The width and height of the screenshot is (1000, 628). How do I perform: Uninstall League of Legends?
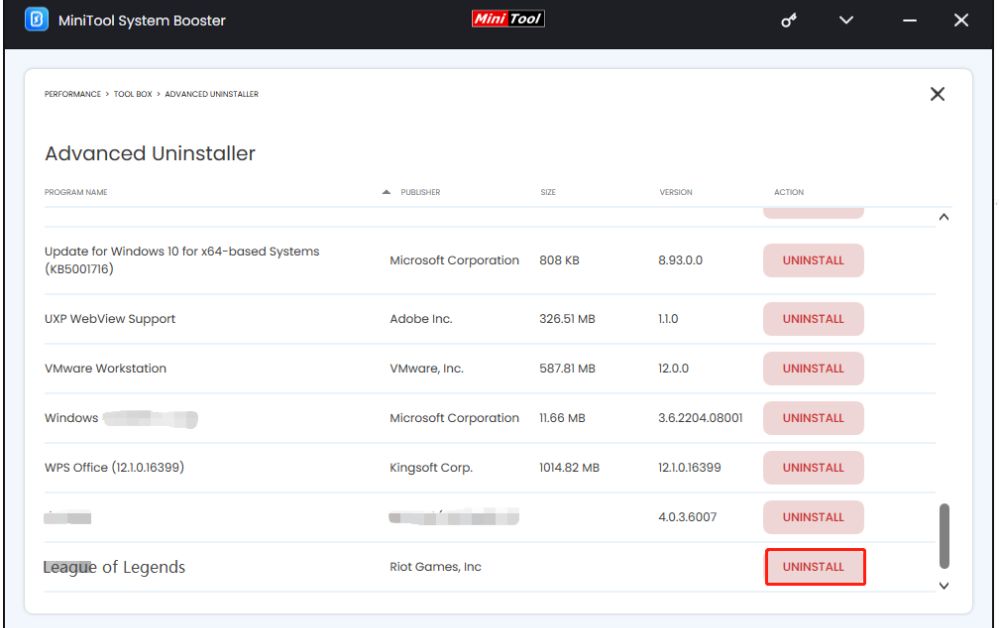814,567
